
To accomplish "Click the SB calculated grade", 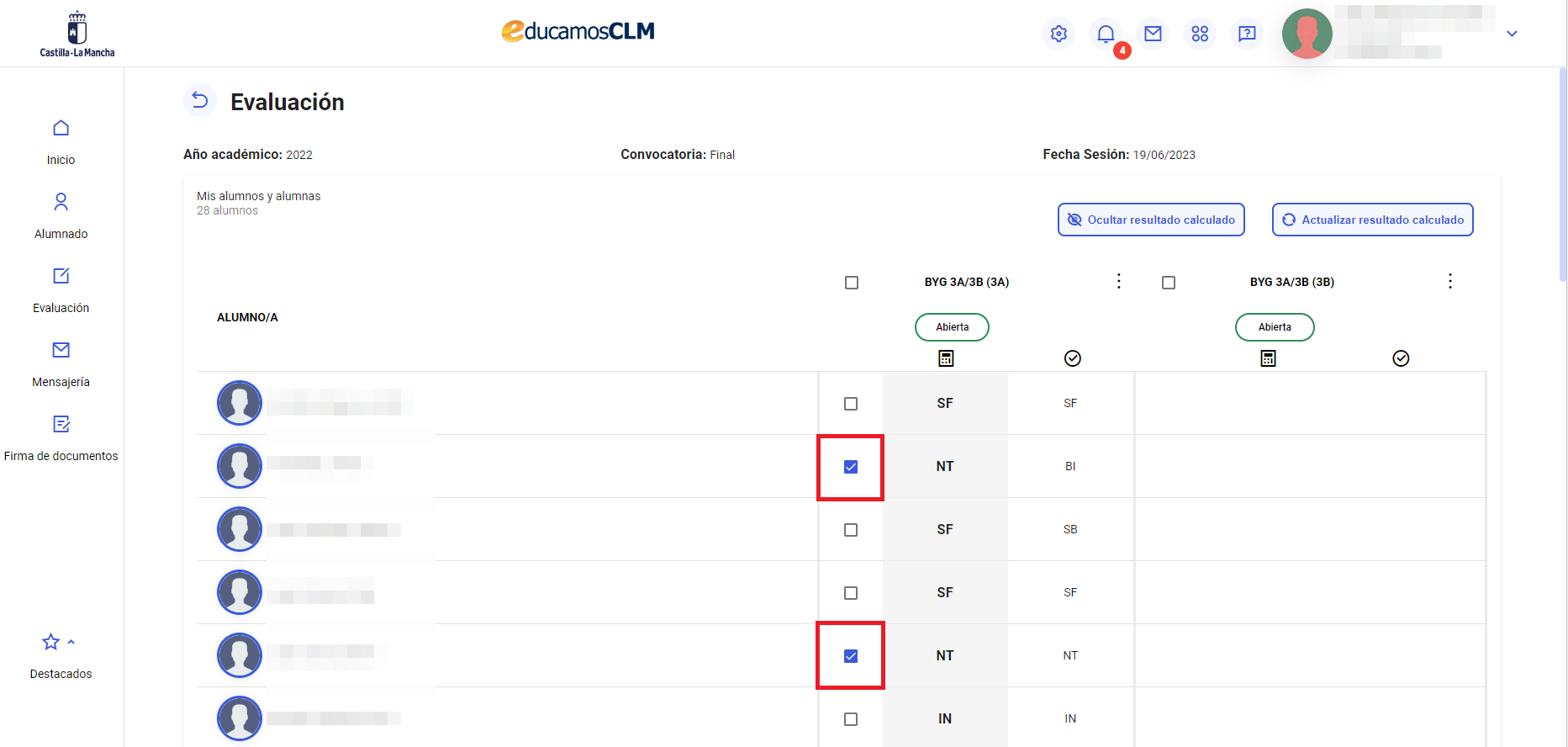I will (1070, 529).
